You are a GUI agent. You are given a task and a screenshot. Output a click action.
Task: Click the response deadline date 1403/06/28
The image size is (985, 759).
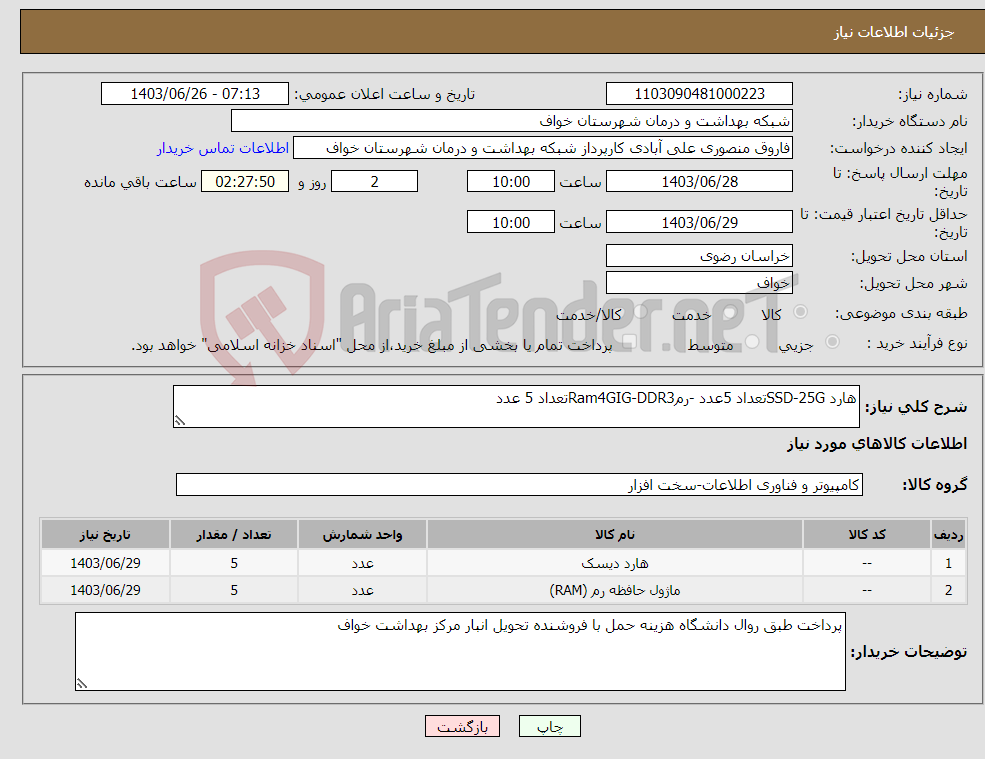click(x=699, y=182)
